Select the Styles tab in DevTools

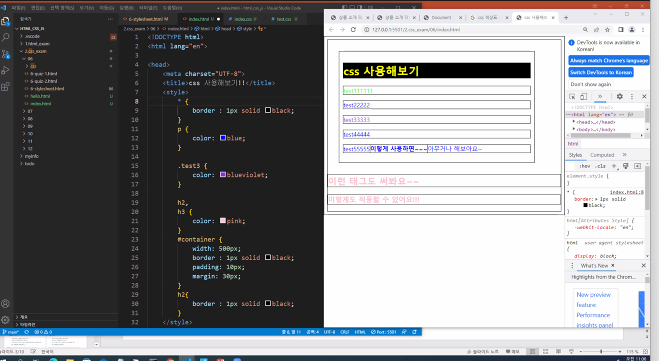pos(575,155)
